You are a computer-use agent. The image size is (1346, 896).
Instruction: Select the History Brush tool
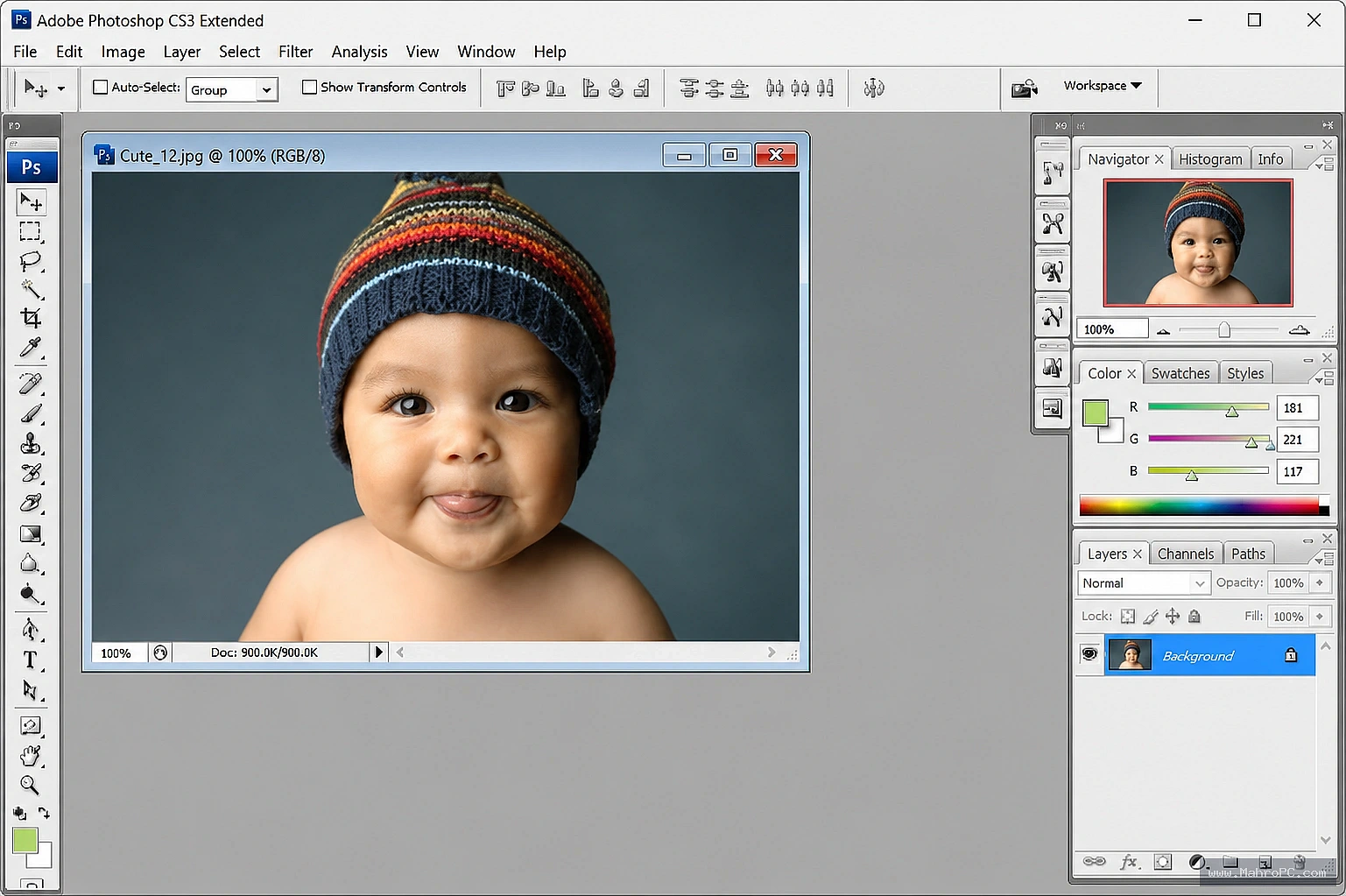tap(31, 473)
